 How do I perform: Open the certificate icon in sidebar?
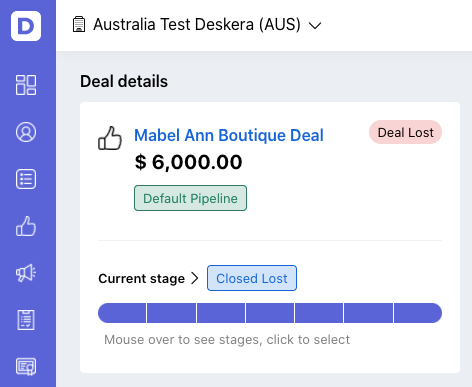coord(26,367)
